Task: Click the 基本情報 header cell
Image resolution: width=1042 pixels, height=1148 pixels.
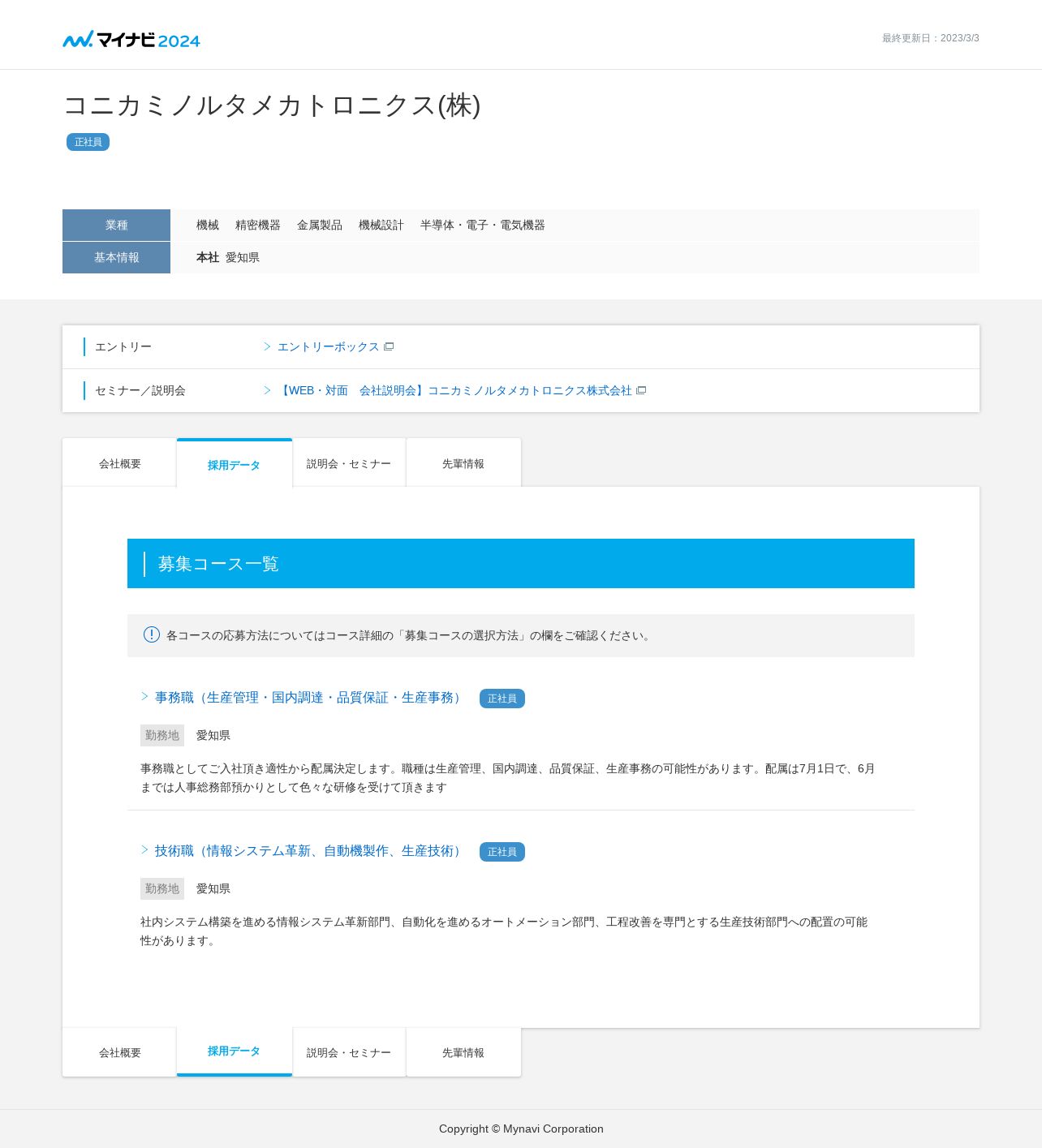Action: [x=116, y=257]
